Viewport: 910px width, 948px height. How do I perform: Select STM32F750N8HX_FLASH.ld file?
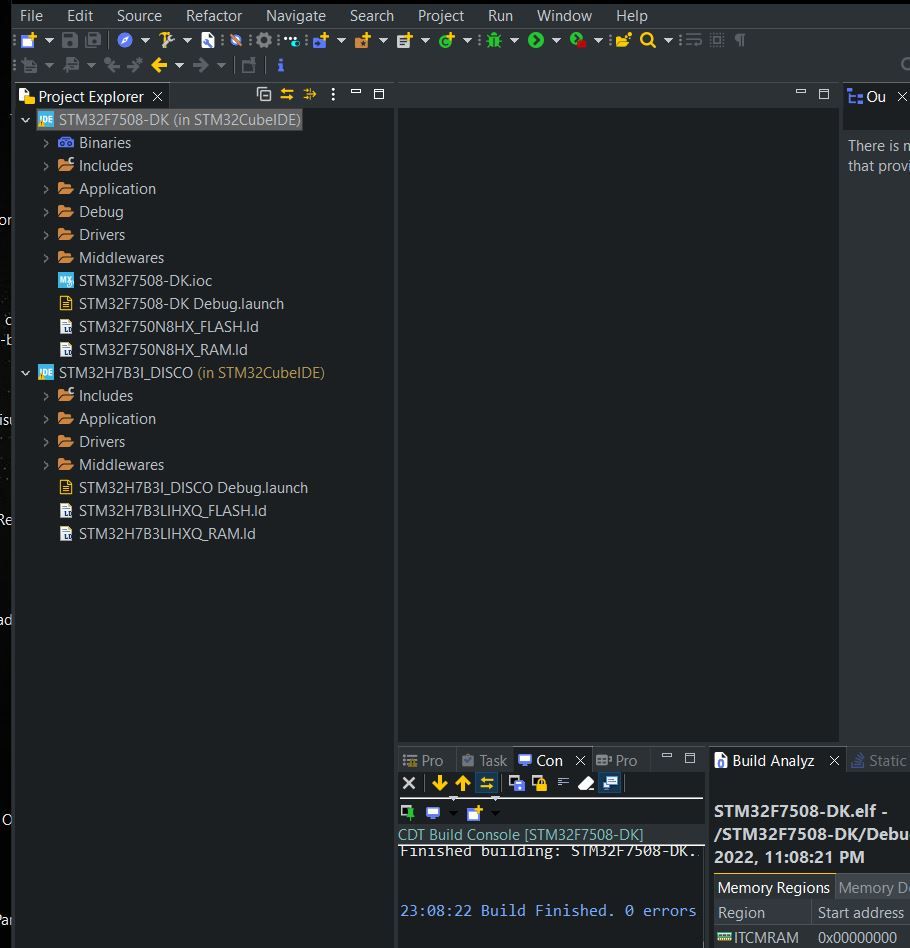[168, 327]
